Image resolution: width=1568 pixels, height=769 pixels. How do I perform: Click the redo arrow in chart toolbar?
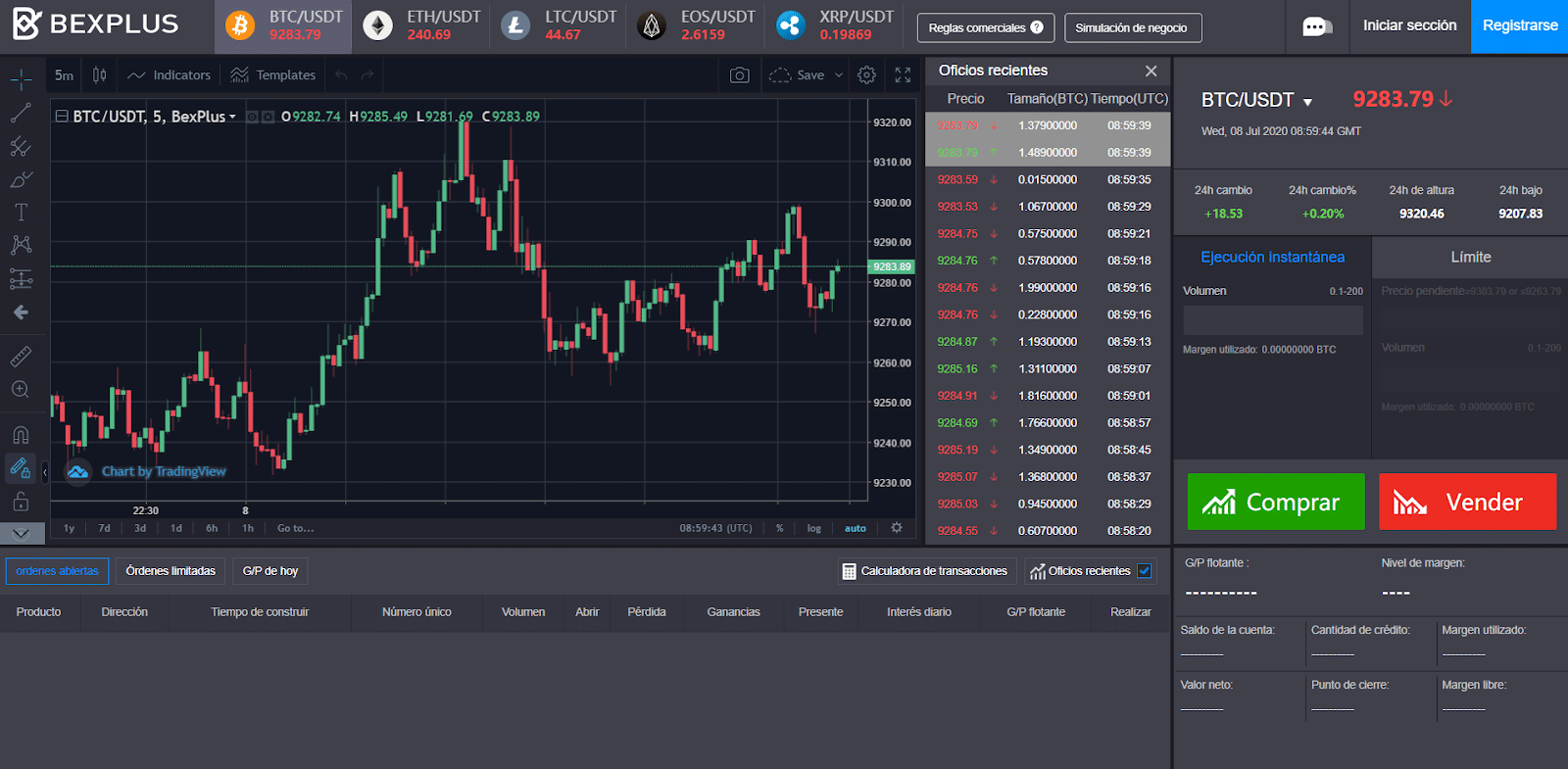[x=367, y=75]
